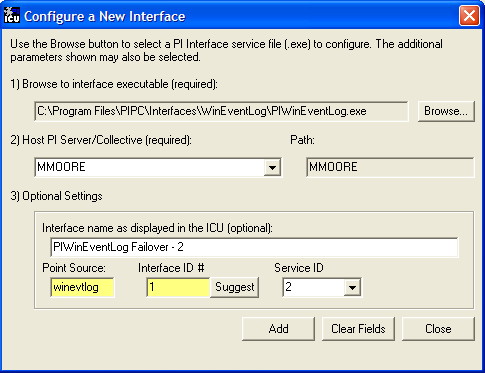Screen dimensions: 485x373
Task: Expand the Service ID dropdown arrow
Action: click(352, 287)
